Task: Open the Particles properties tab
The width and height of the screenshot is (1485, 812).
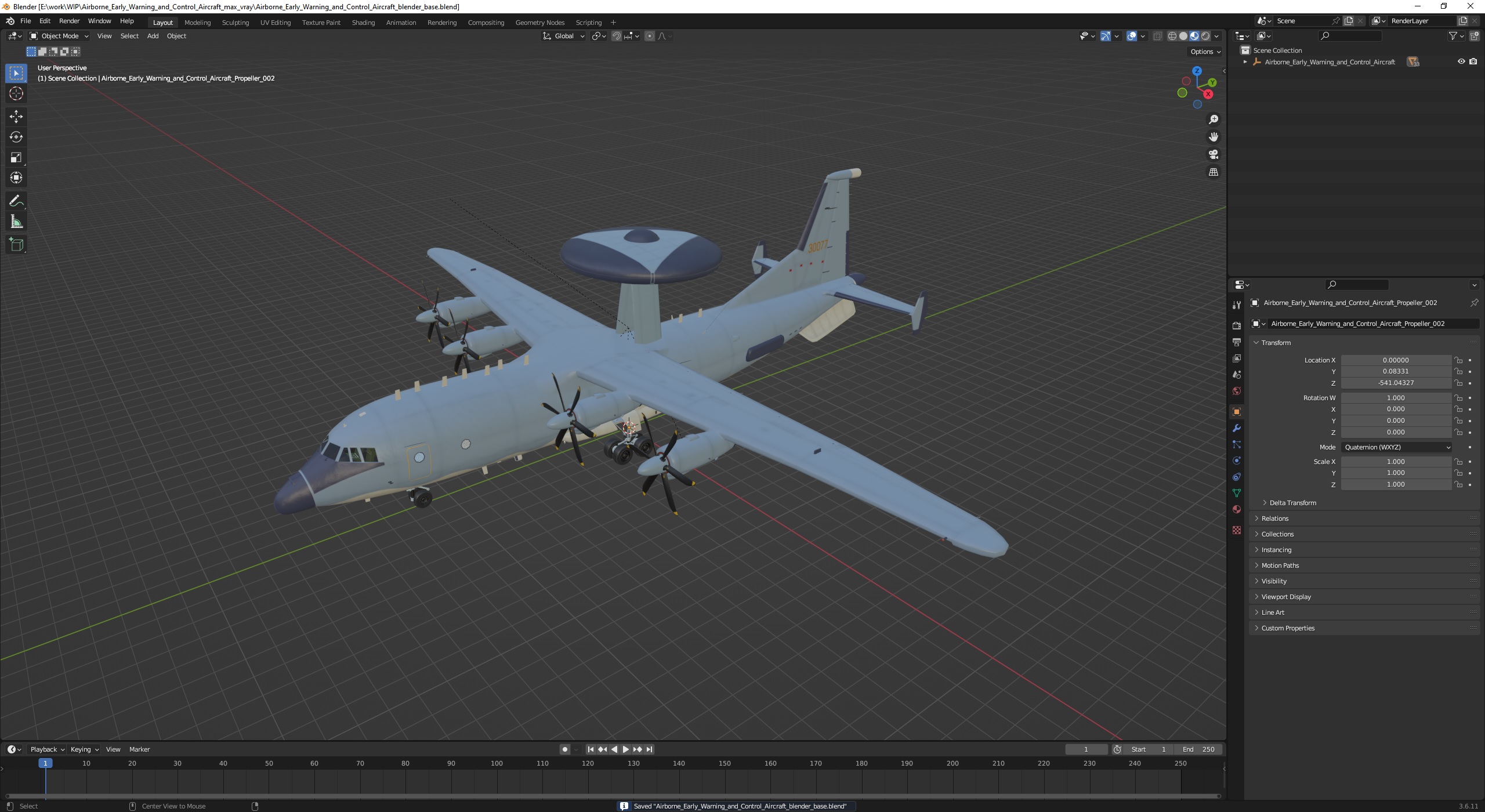Action: 1236,444
